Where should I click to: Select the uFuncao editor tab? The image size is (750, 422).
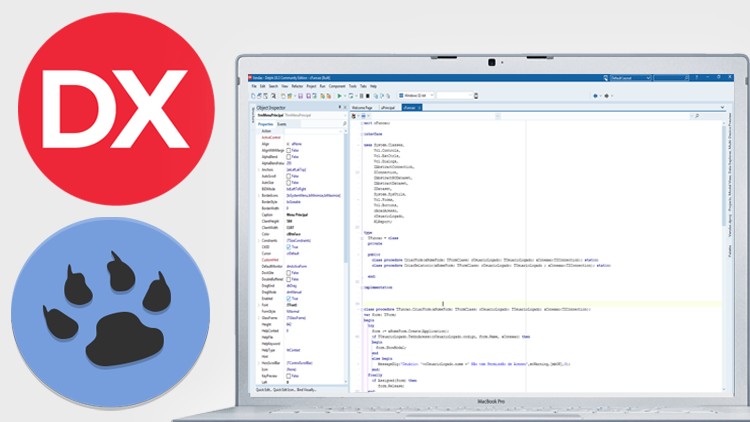tap(412, 108)
